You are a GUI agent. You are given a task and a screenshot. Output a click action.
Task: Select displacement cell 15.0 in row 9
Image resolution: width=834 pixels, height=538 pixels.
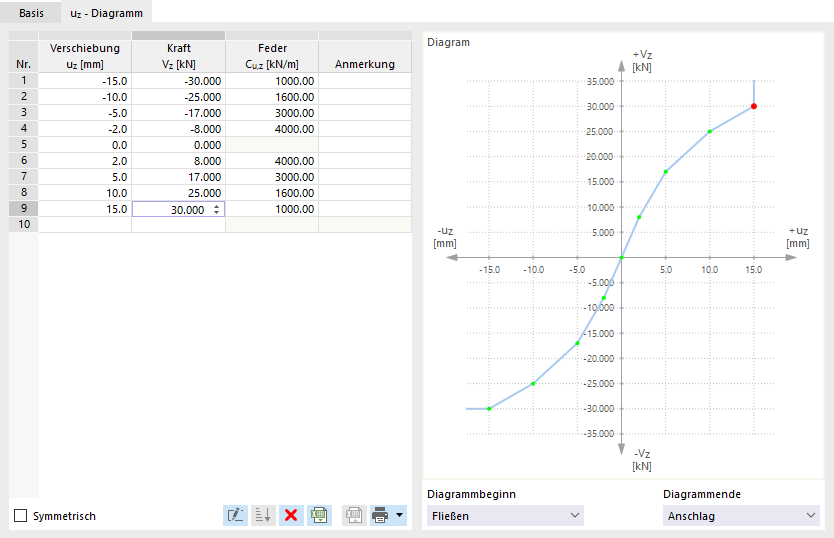click(x=85, y=209)
